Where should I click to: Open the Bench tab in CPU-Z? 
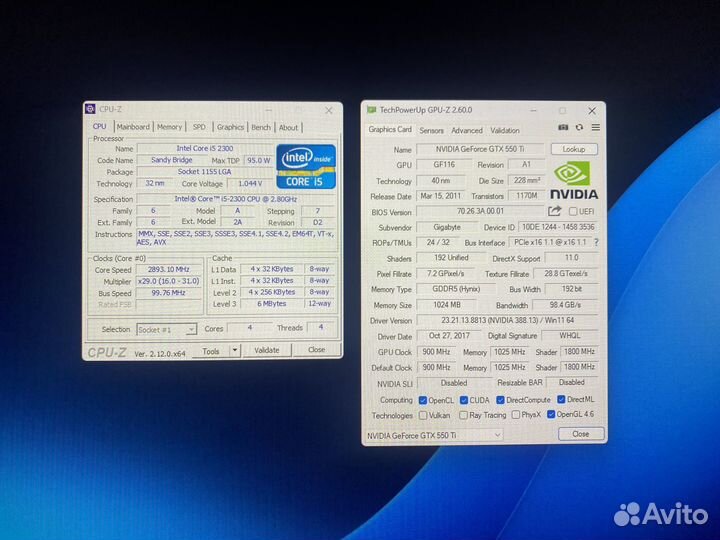coord(261,127)
